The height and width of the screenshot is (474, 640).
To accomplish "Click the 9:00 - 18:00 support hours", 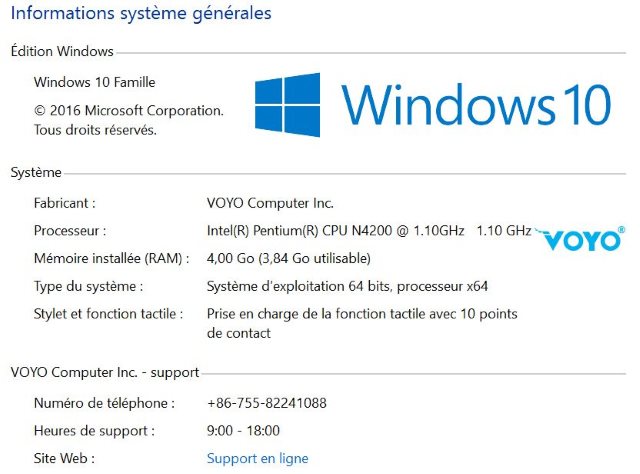I will click(x=243, y=431).
